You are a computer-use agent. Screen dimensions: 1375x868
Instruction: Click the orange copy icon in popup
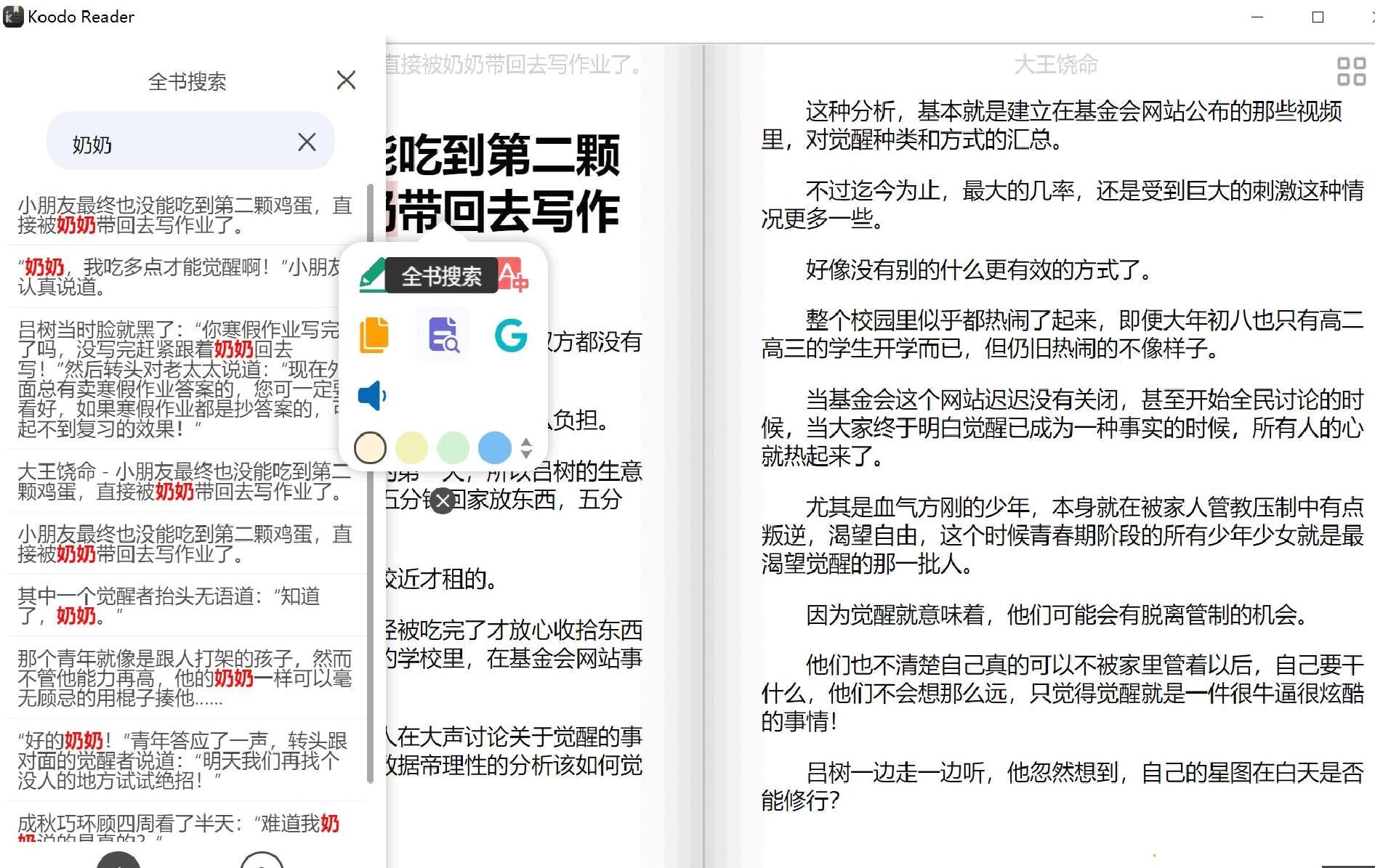click(x=374, y=335)
